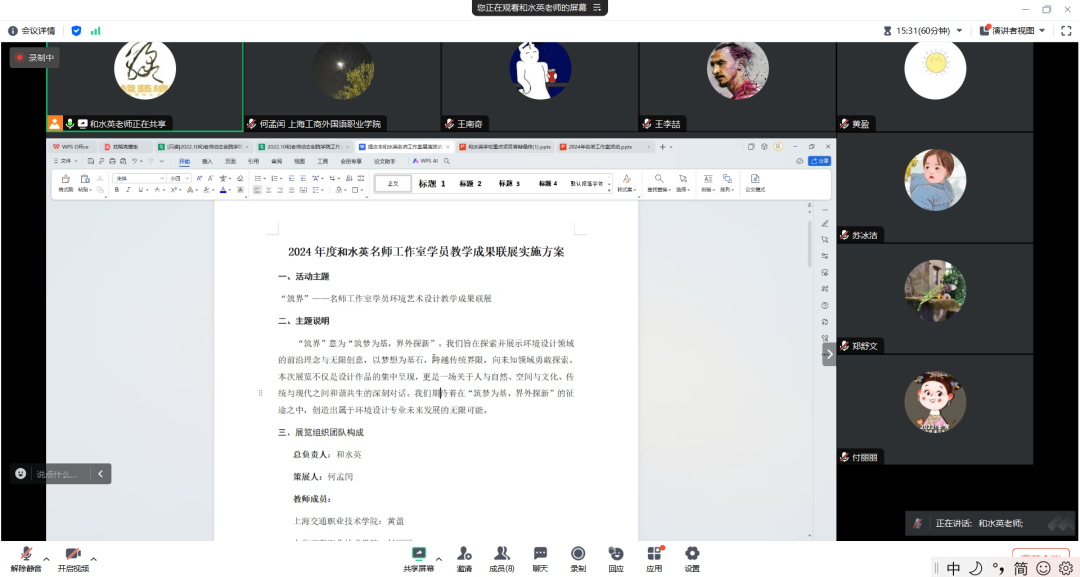Open the font color swatch

pyautogui.click(x=221, y=190)
